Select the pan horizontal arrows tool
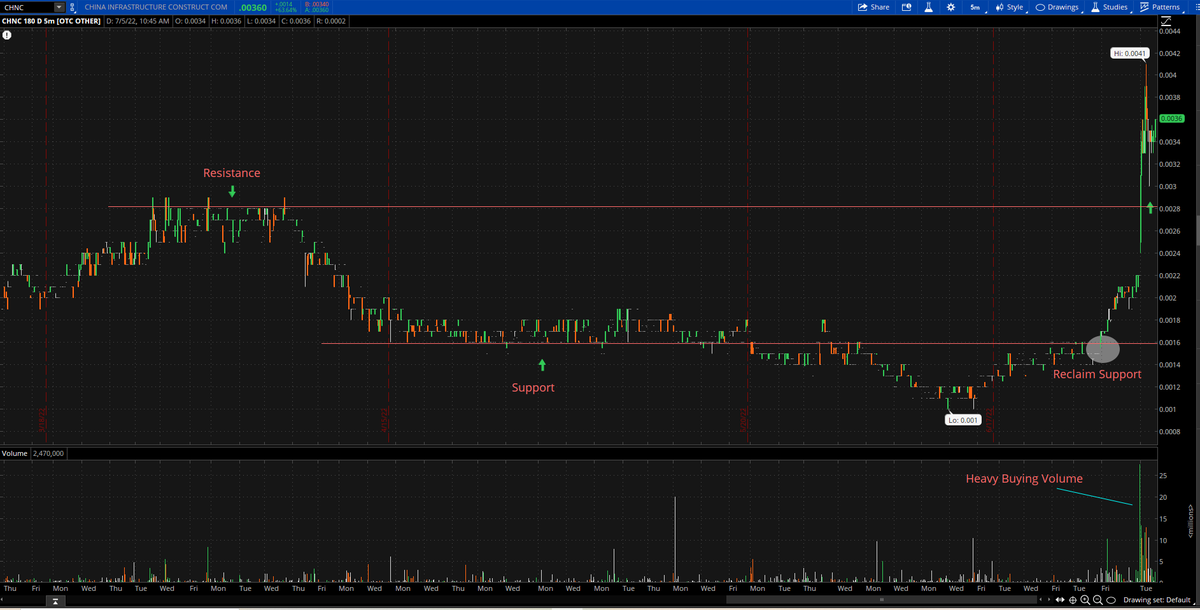This screenshot has width=1200, height=610. (1060, 600)
